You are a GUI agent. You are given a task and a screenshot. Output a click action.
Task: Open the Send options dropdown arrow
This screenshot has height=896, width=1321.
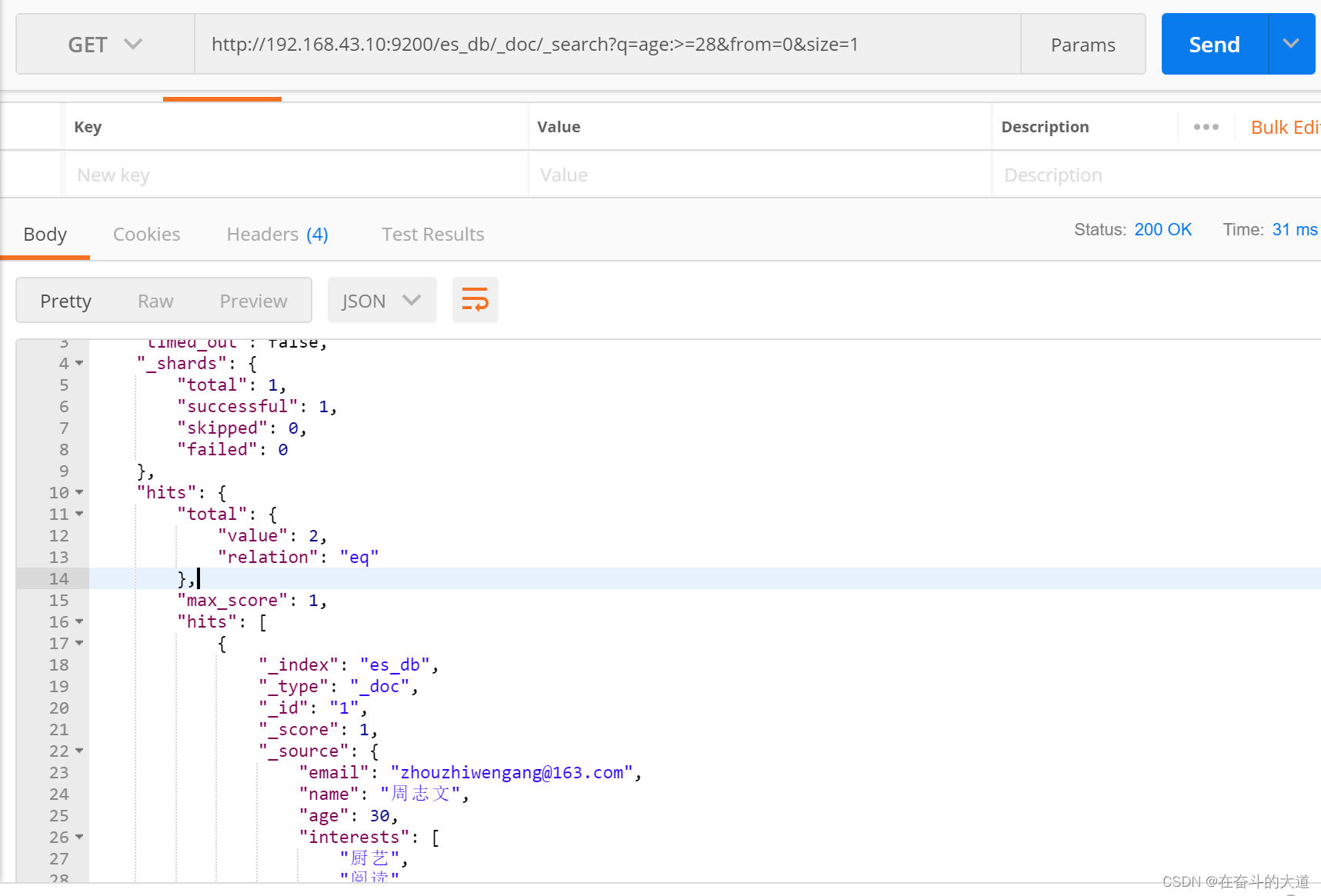pos(1291,45)
